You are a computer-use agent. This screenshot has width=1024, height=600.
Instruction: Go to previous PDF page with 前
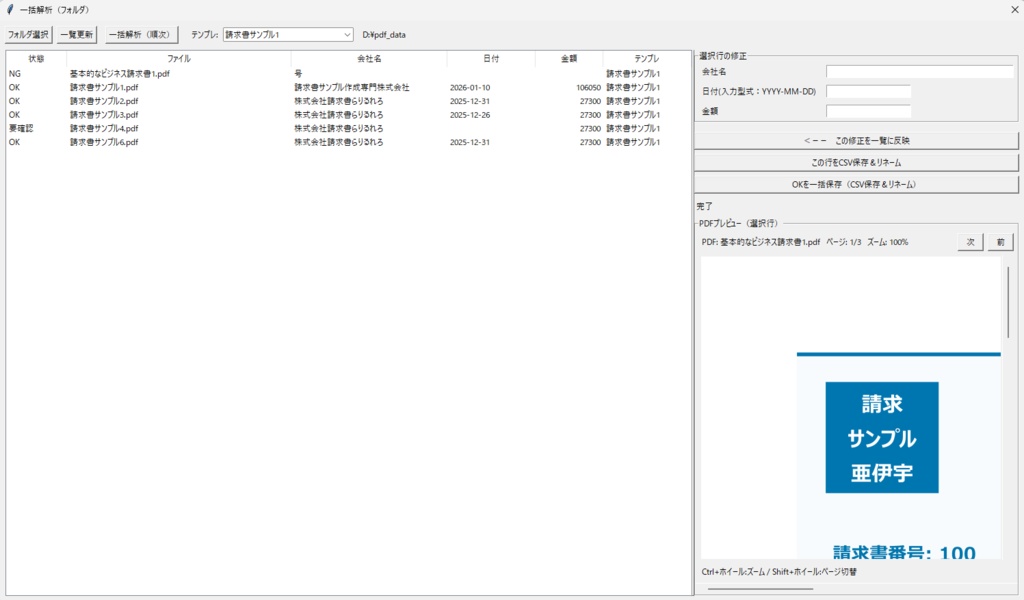tap(1002, 241)
